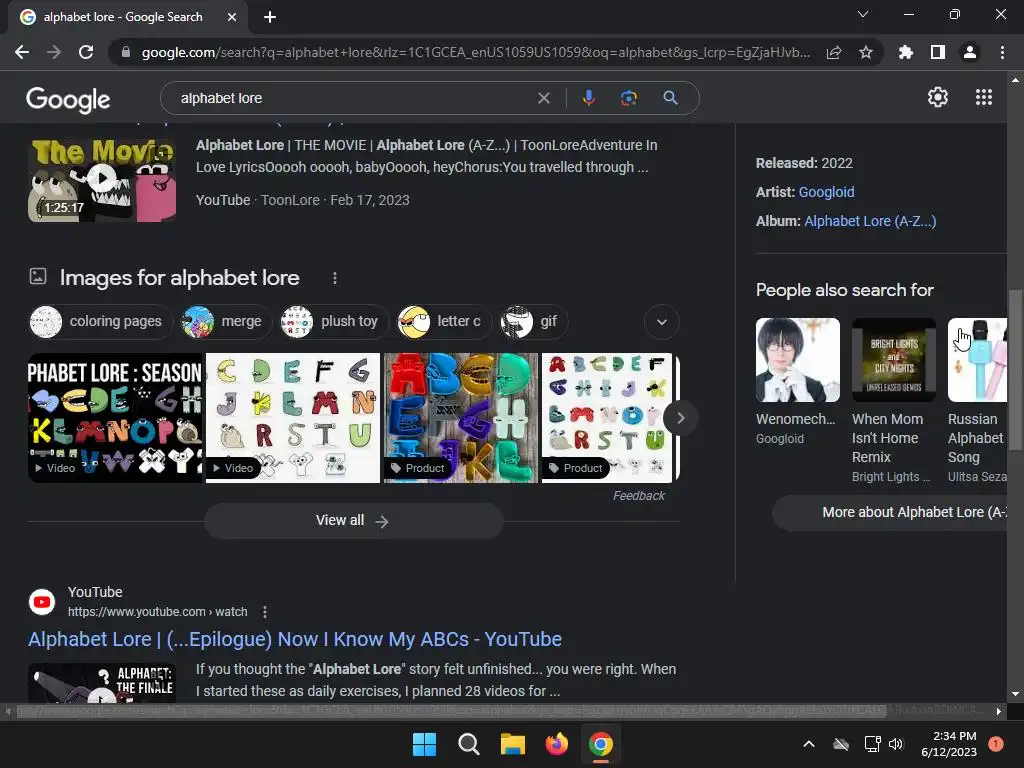Click the Chrome taskbar icon
The height and width of the screenshot is (768, 1024).
coord(601,744)
